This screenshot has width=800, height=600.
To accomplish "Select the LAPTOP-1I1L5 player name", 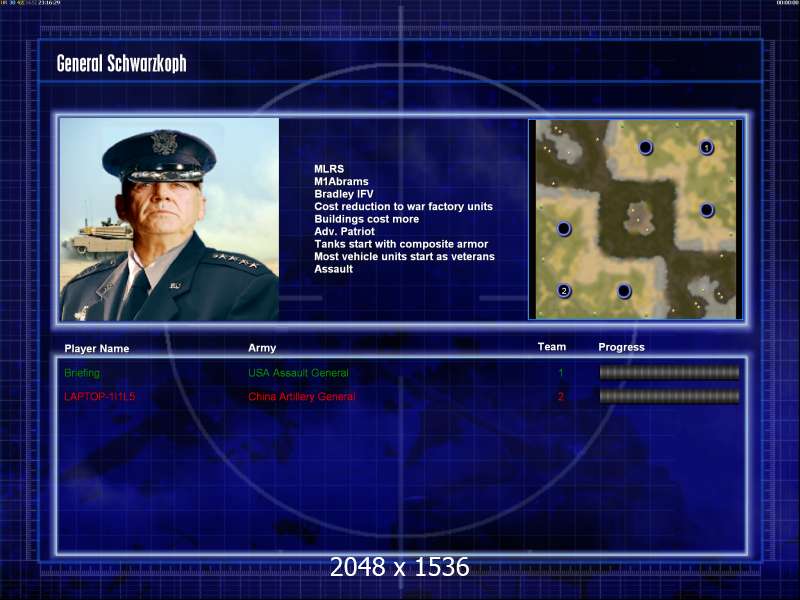I will pos(99,396).
